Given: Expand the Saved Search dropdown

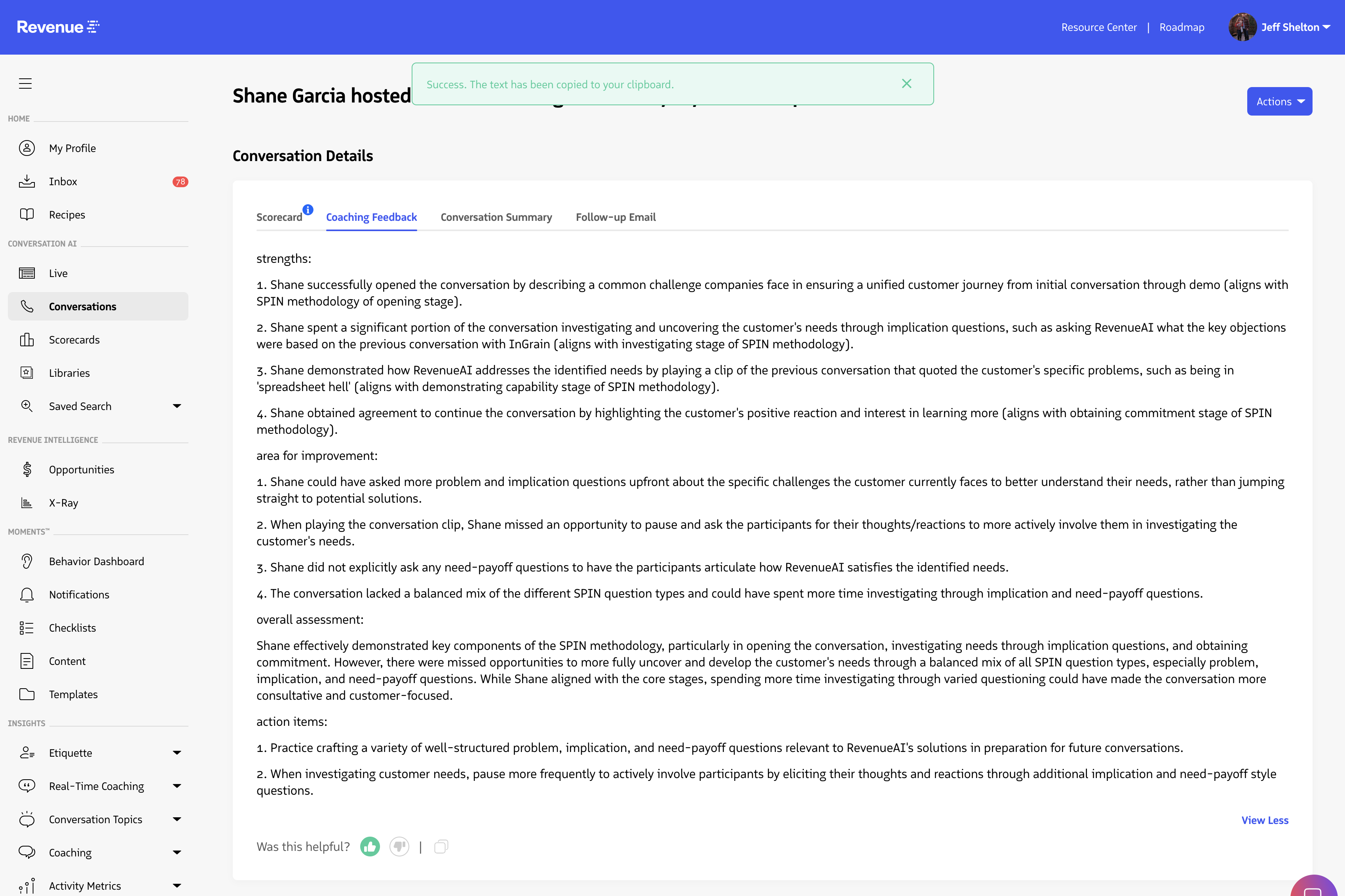Looking at the screenshot, I should pyautogui.click(x=177, y=406).
